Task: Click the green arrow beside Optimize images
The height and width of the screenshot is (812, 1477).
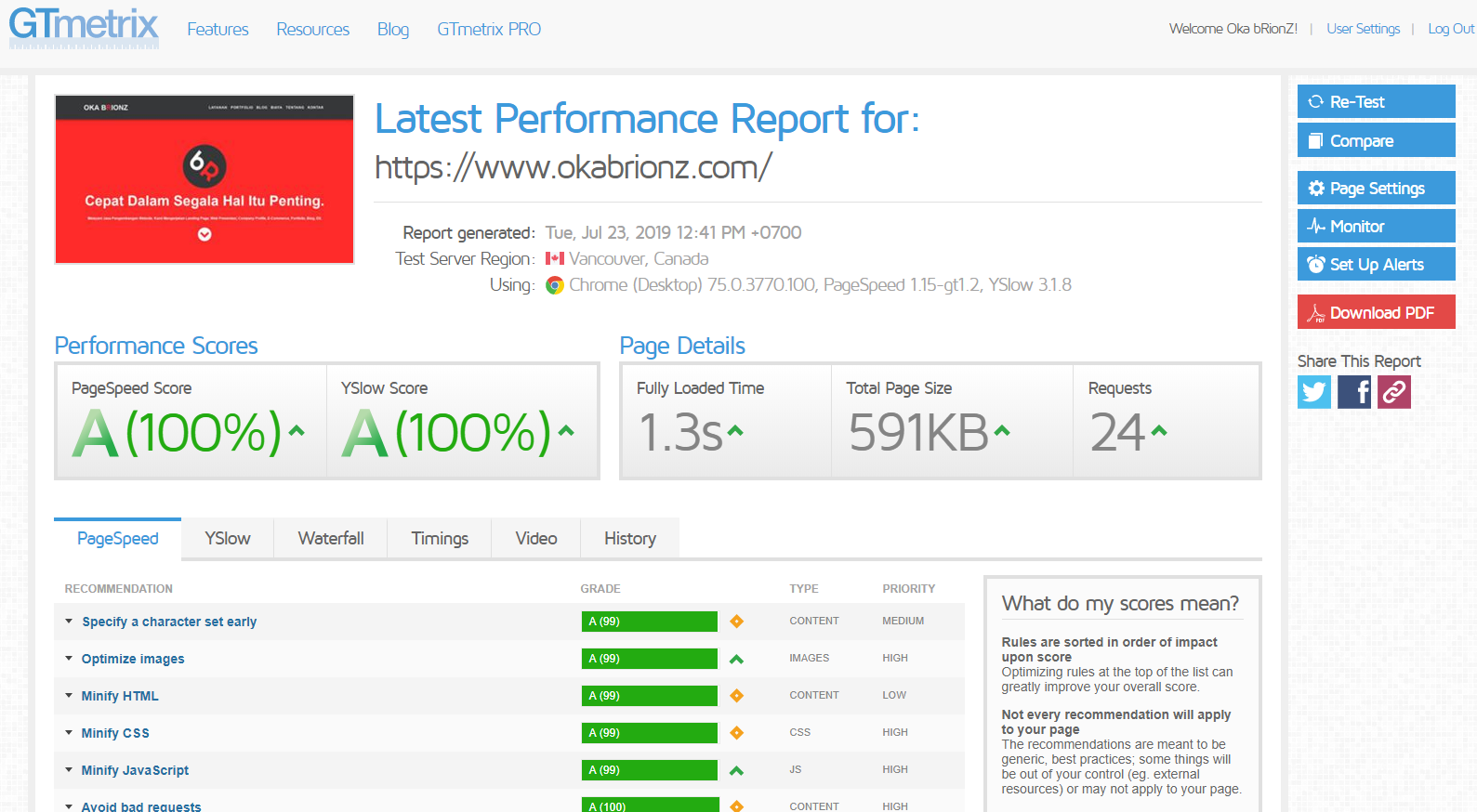Action: 736,659
